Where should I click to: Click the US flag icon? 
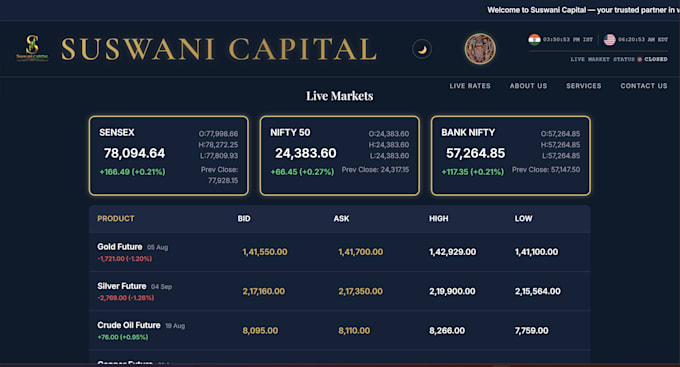[x=609, y=39]
